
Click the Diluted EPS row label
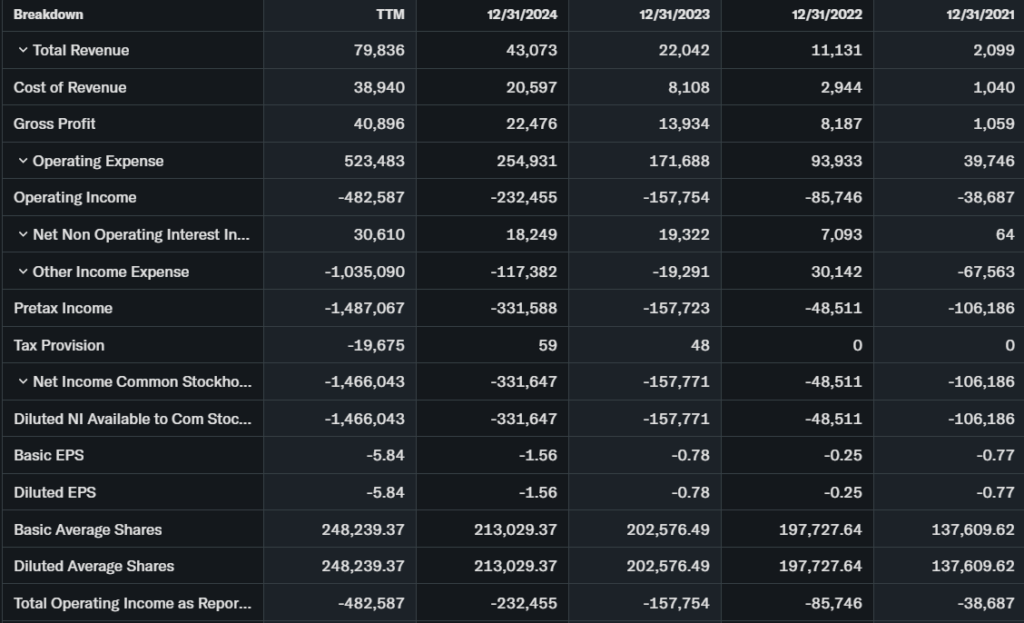[x=55, y=492]
